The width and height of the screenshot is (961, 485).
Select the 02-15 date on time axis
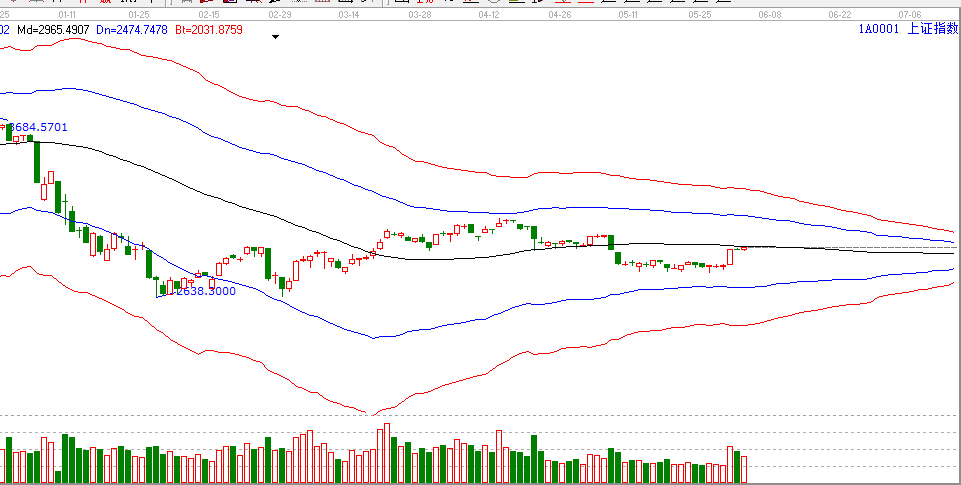click(210, 16)
